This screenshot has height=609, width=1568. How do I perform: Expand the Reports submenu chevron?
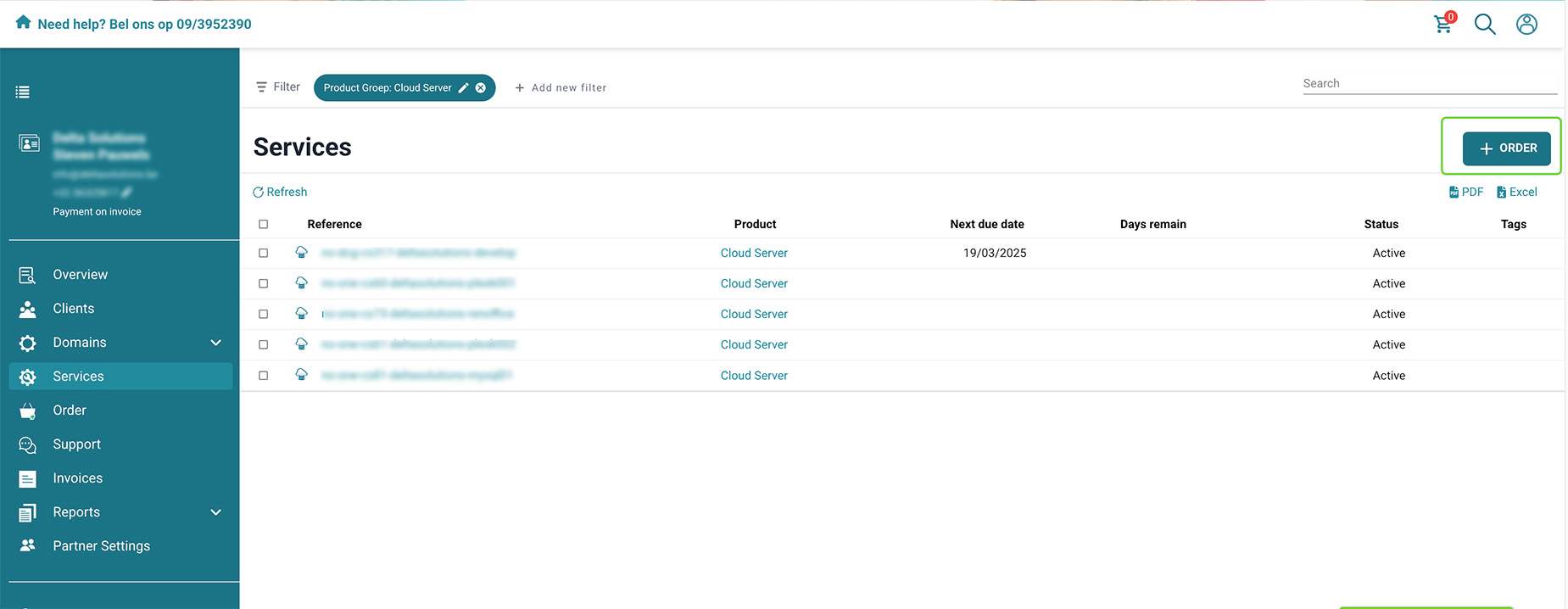click(215, 512)
